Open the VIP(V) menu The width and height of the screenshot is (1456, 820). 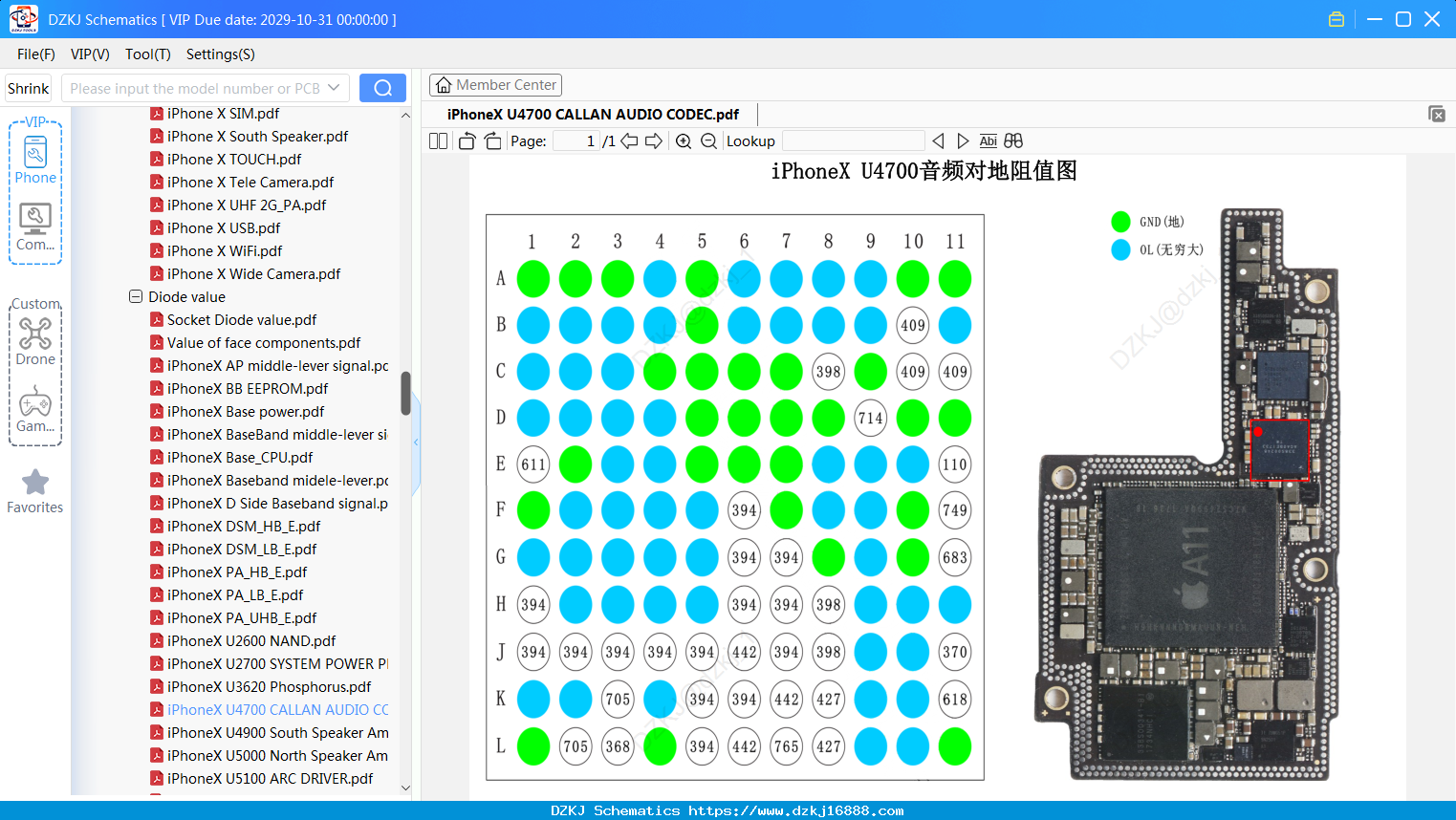click(x=90, y=54)
